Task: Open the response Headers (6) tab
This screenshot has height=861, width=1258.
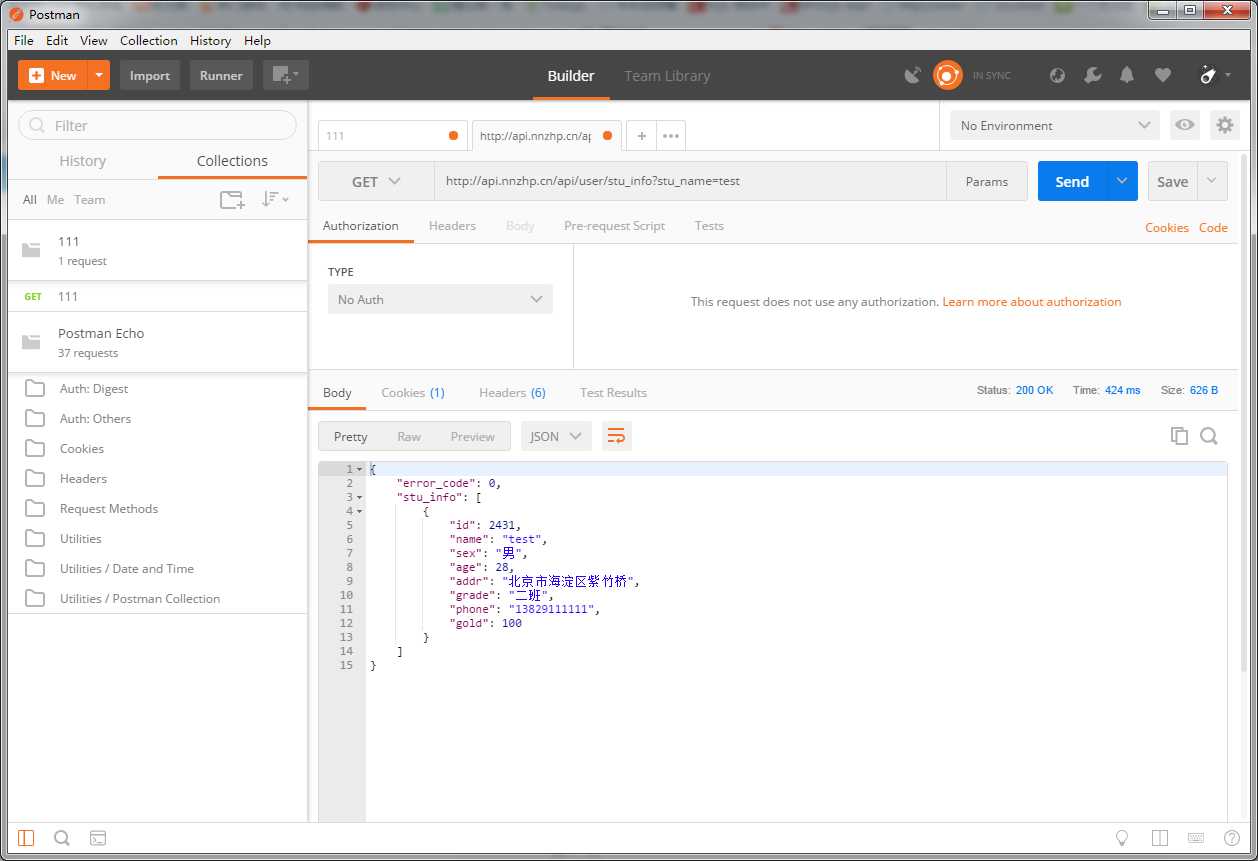Action: [x=512, y=392]
